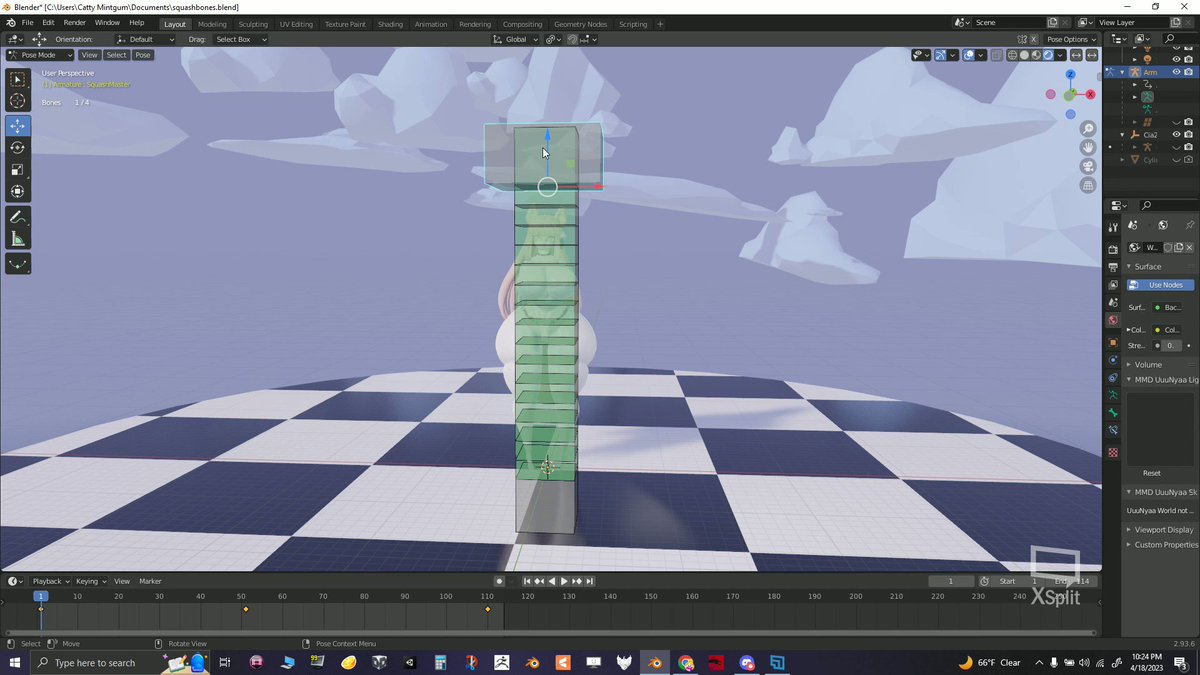The height and width of the screenshot is (675, 1200).
Task: Click the Reset button in the properties panel
Action: tap(1151, 473)
